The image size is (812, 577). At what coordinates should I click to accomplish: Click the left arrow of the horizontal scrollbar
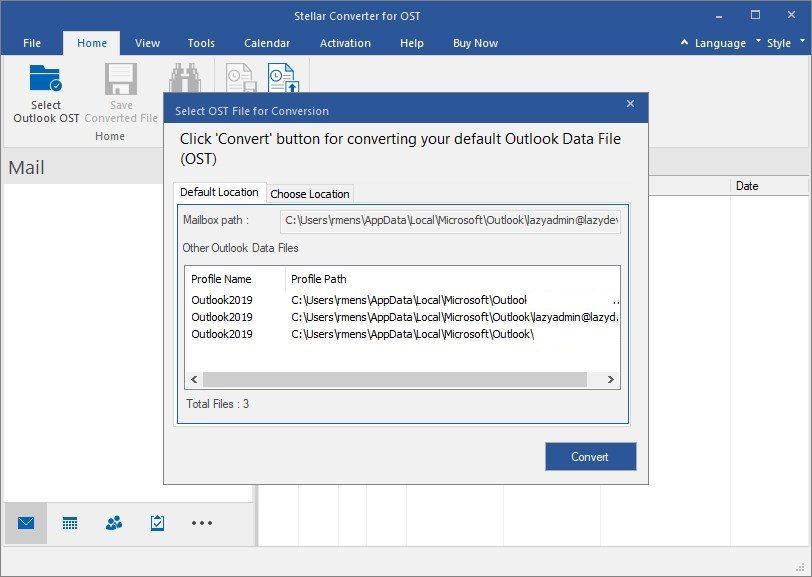click(x=194, y=379)
